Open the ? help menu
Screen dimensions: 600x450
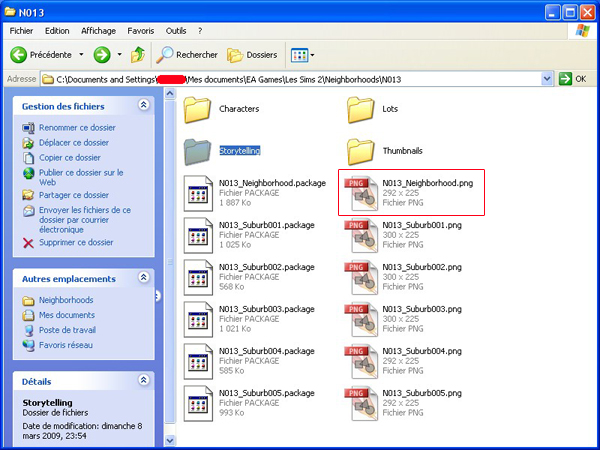tap(200, 31)
